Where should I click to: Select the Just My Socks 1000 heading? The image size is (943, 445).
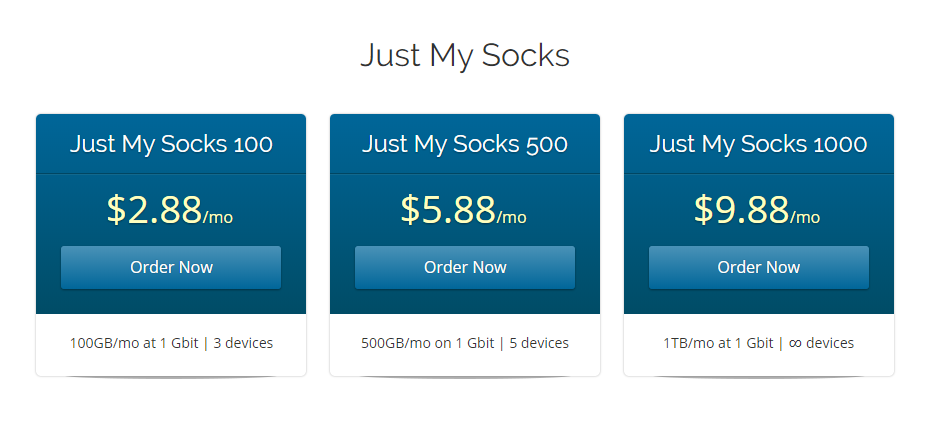[758, 145]
